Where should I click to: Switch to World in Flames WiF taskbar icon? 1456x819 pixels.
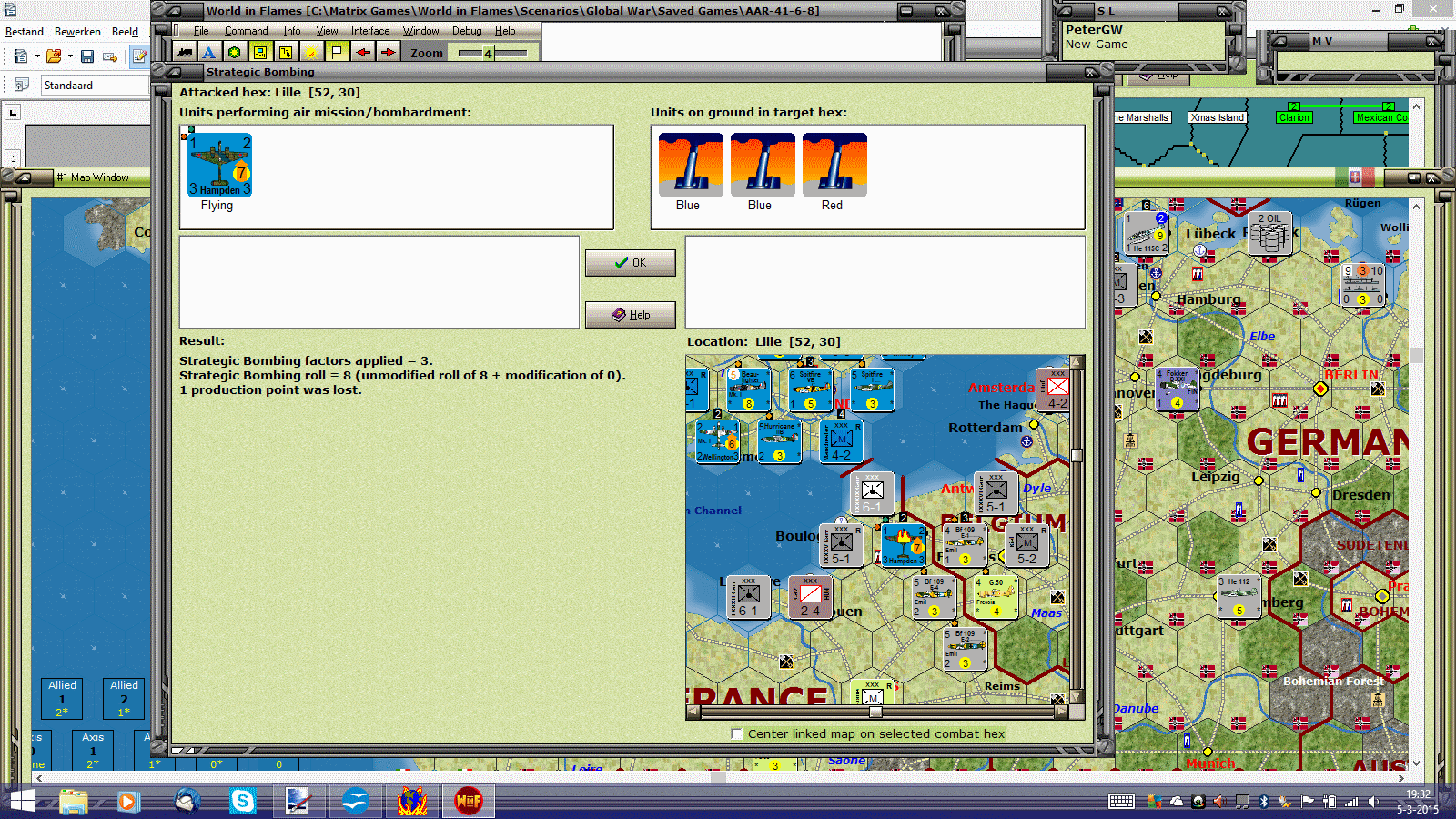469,801
